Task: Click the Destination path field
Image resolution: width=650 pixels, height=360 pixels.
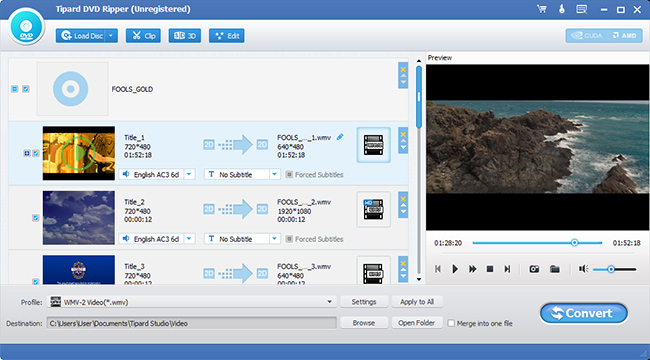Action: click(x=192, y=323)
